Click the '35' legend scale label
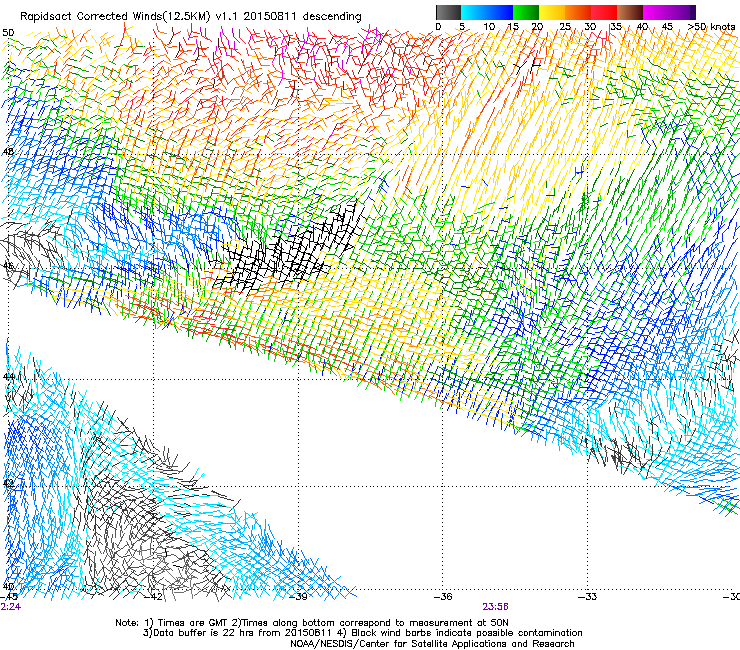This screenshot has height=650, width=740. point(616,27)
